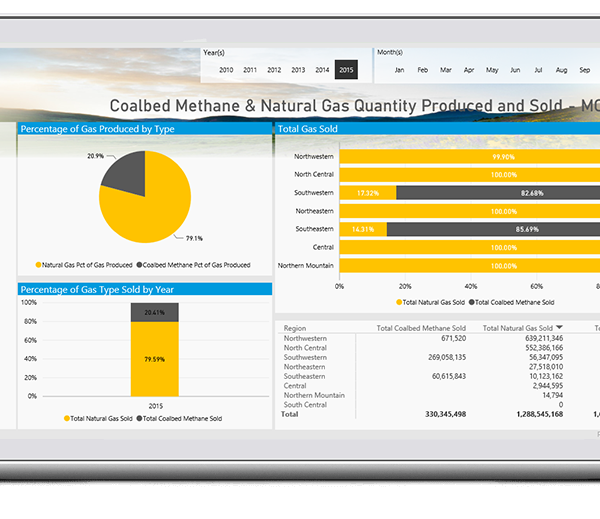Pick Apr in the Month slicer
600x519 pixels.
(468, 70)
